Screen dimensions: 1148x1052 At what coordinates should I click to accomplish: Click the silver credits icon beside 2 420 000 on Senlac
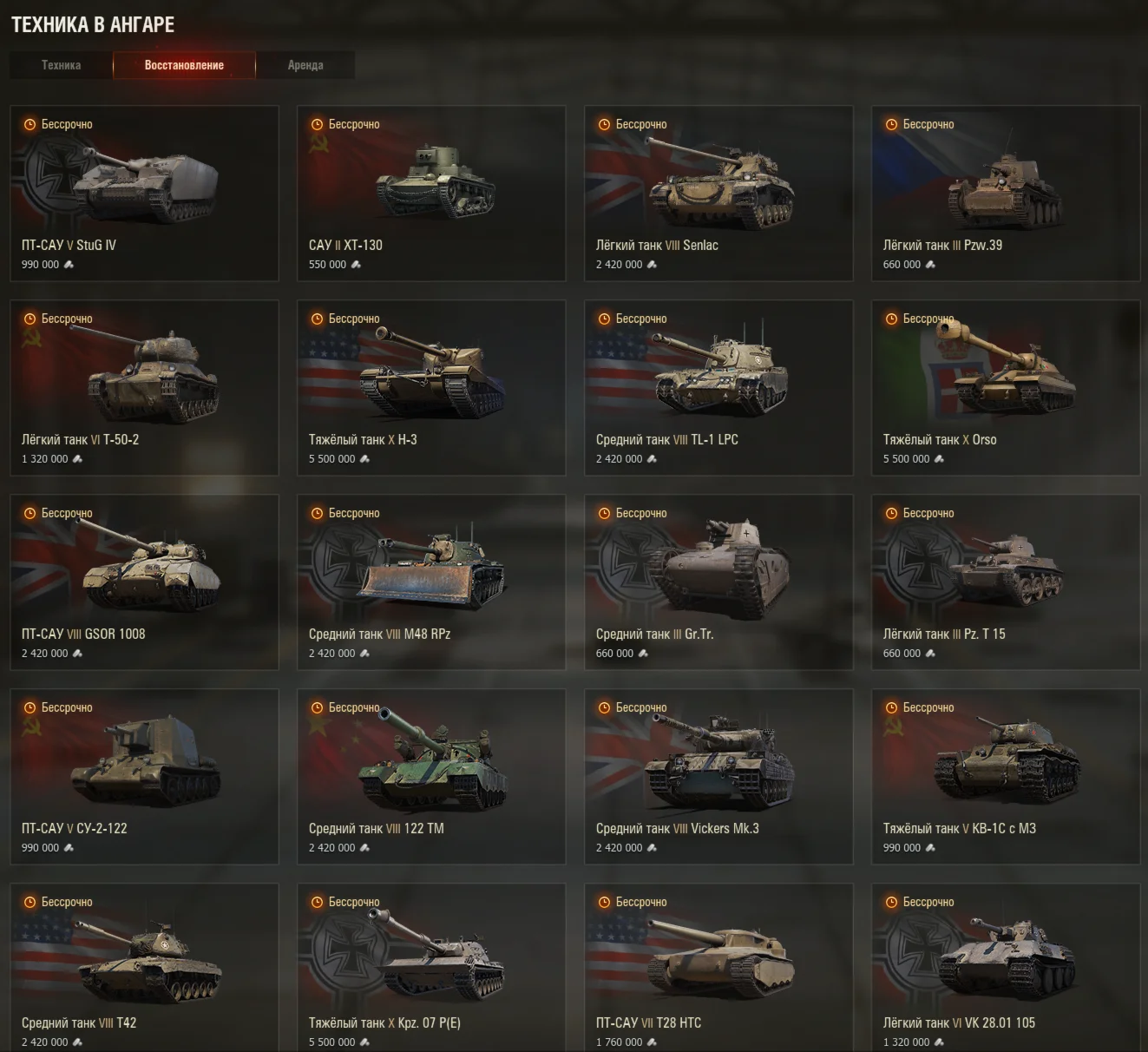652,265
